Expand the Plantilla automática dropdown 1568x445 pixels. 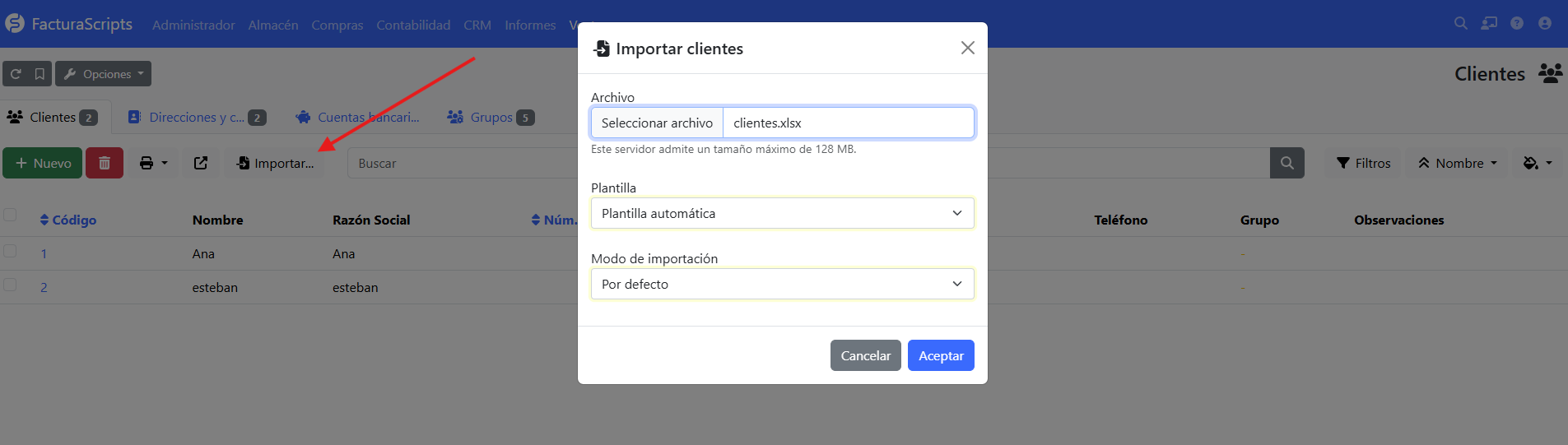click(x=783, y=213)
